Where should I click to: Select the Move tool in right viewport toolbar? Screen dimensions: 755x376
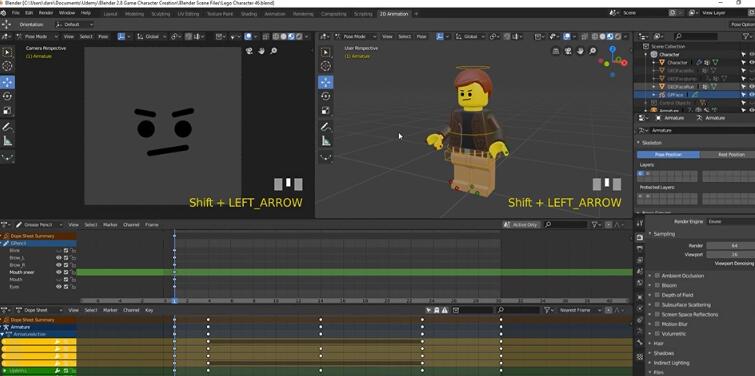coord(325,82)
